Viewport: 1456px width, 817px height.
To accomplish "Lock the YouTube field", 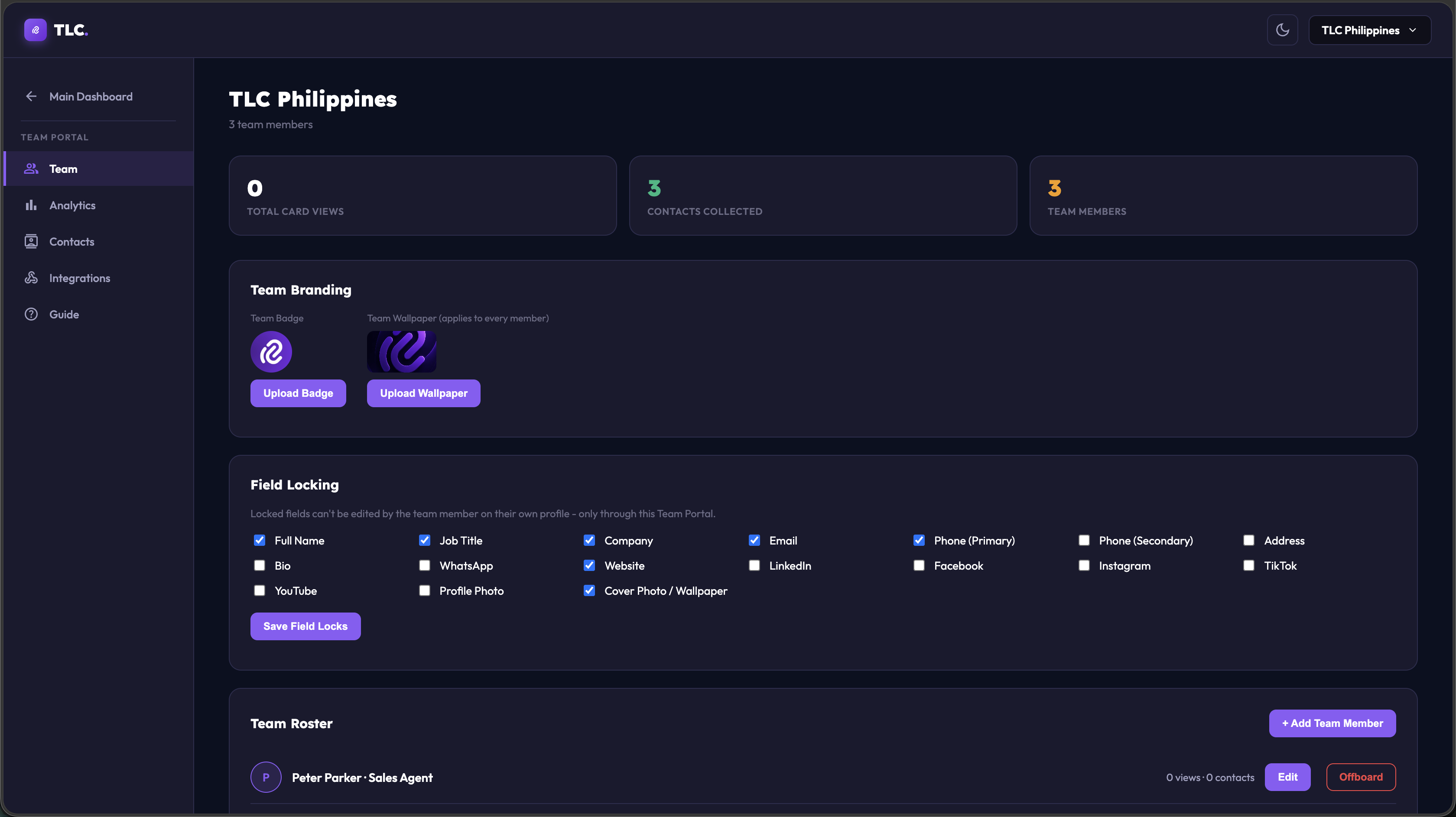I will pos(260,590).
